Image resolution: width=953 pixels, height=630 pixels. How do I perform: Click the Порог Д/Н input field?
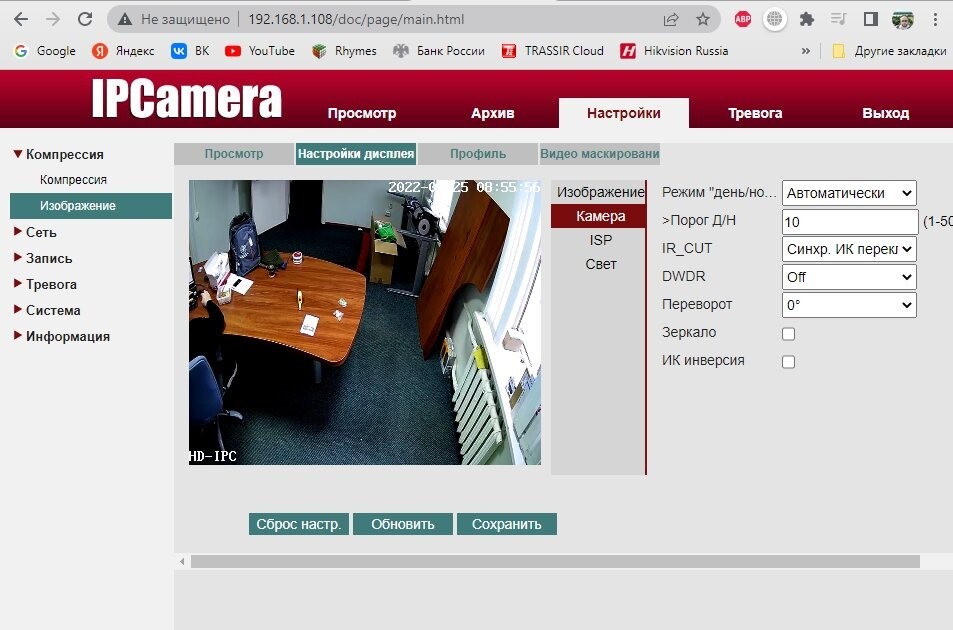[x=849, y=221]
